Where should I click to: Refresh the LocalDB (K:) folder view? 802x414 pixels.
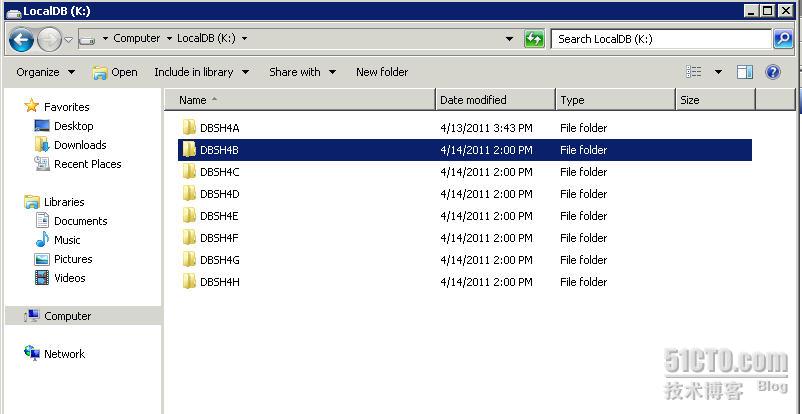(x=534, y=39)
